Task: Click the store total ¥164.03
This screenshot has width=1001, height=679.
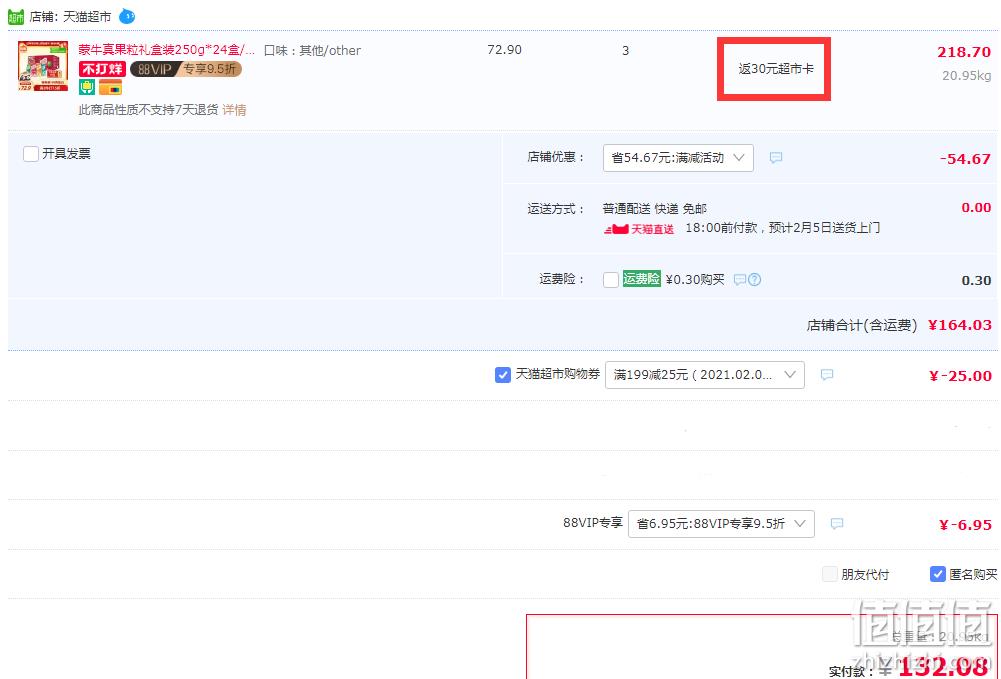Action: pyautogui.click(x=960, y=325)
